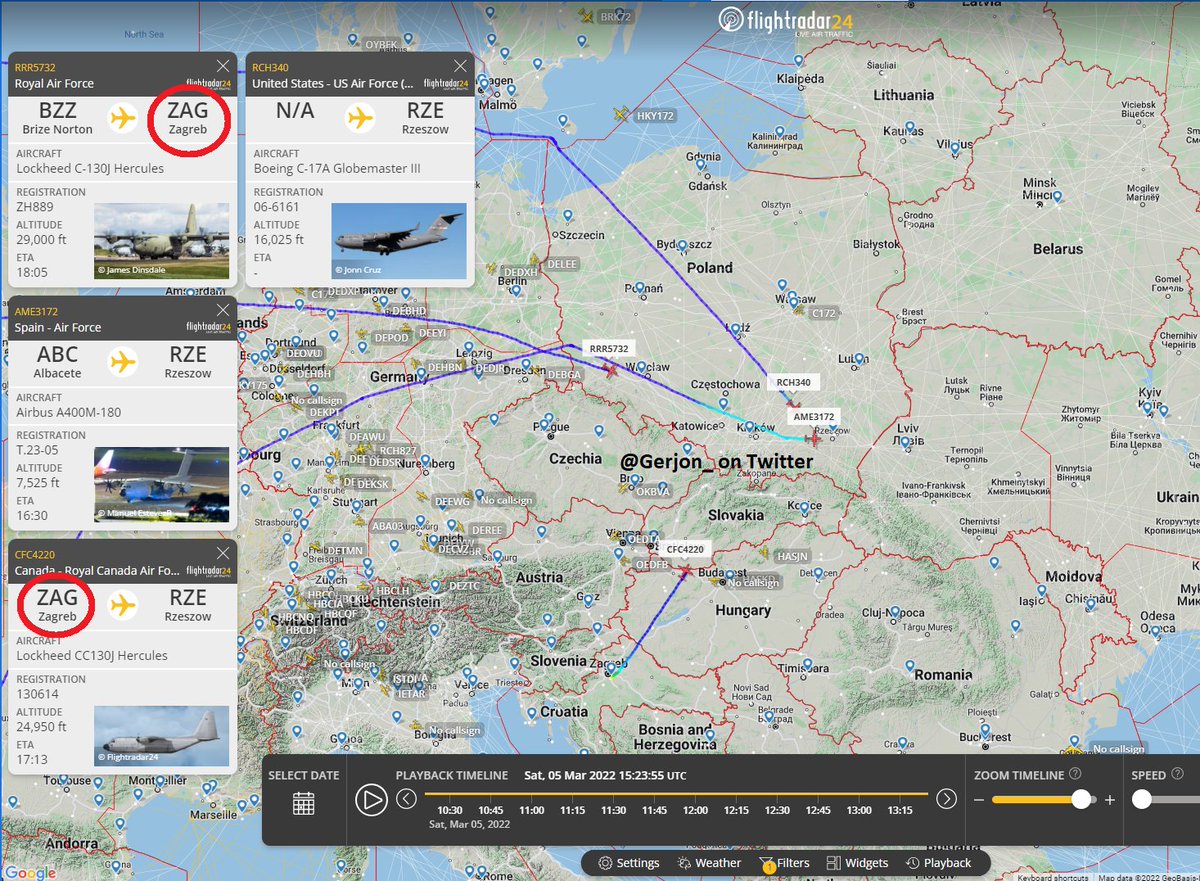
Task: Open Weather in bottom toolbar
Action: click(709, 863)
